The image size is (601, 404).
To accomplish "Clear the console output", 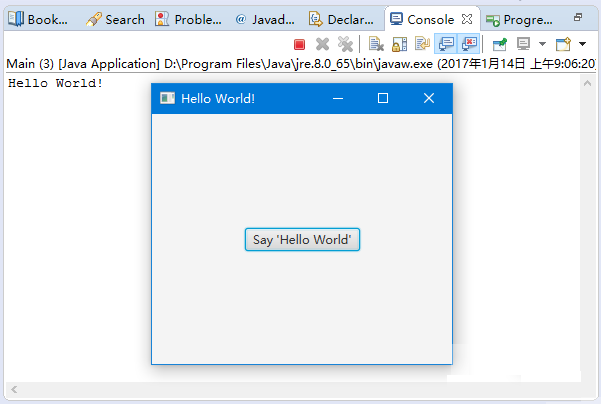I will 376,44.
